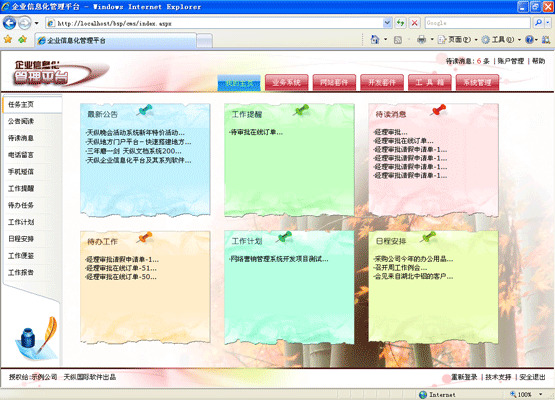Click the 账户管理 link at top
The height and width of the screenshot is (400, 555).
click(x=510, y=61)
